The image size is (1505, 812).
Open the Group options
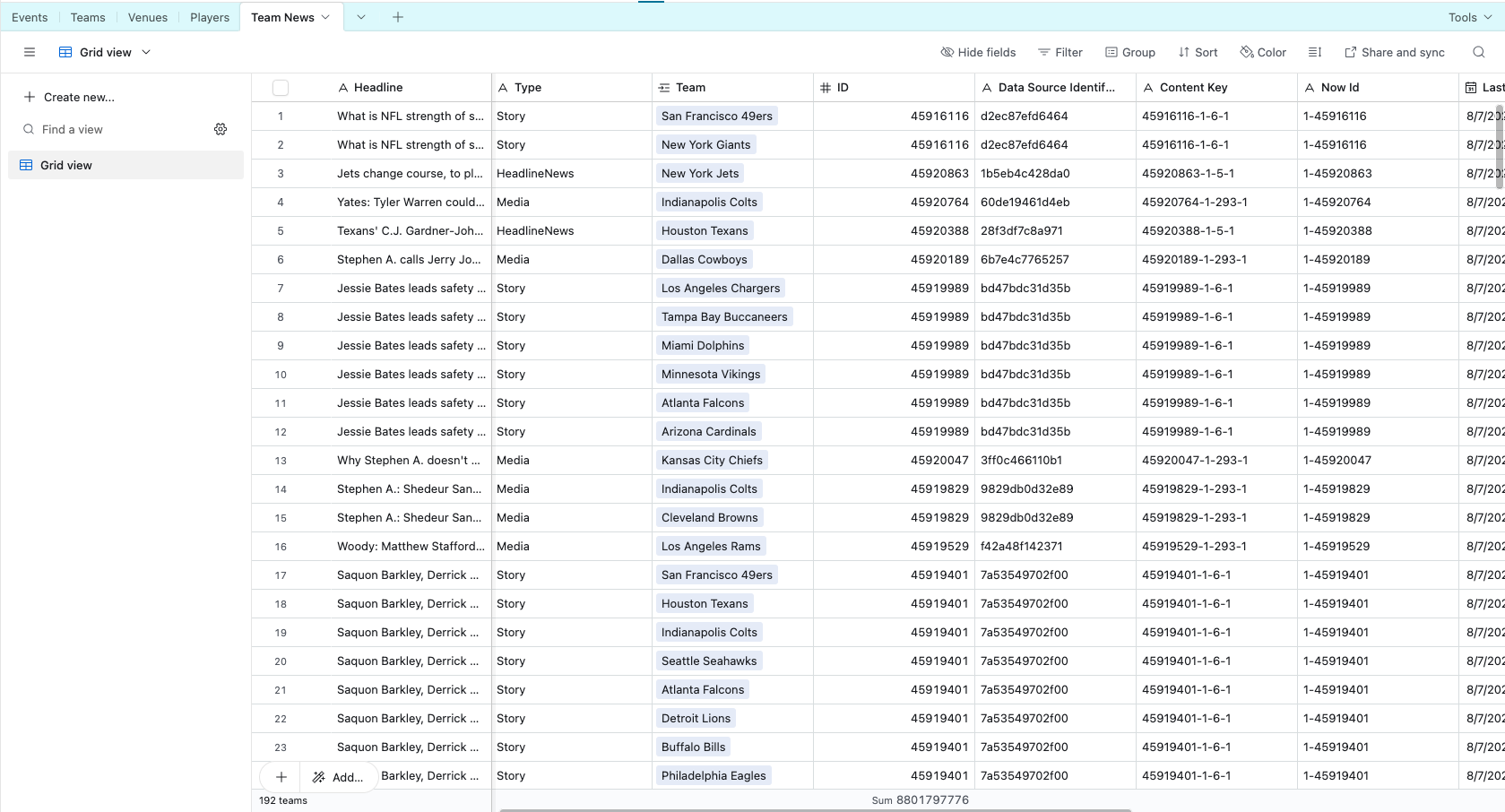click(1130, 52)
